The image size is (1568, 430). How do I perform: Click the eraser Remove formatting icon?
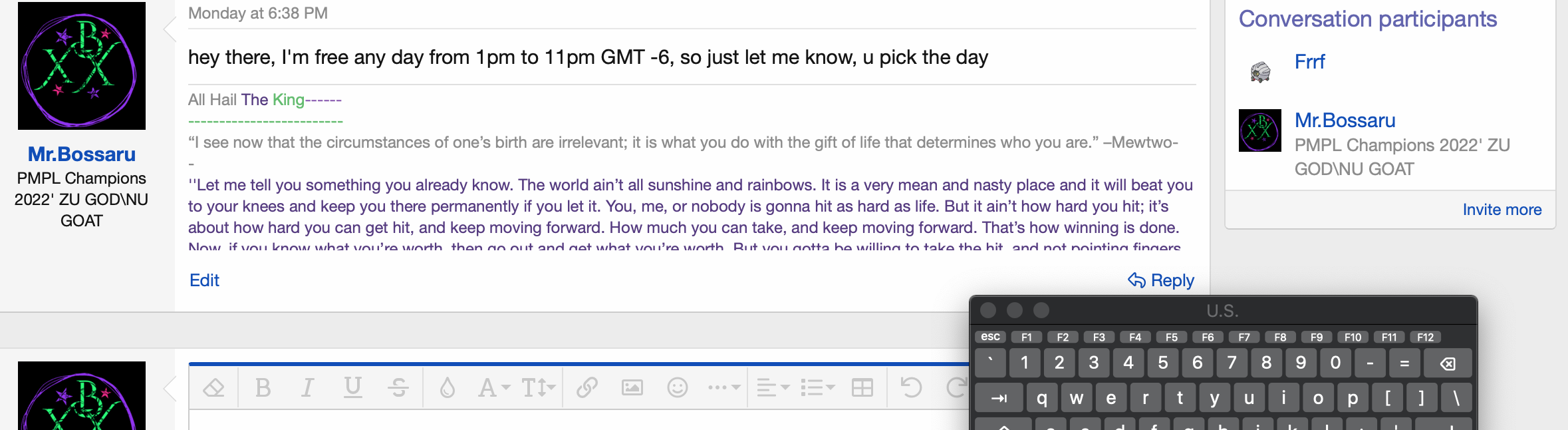point(213,387)
